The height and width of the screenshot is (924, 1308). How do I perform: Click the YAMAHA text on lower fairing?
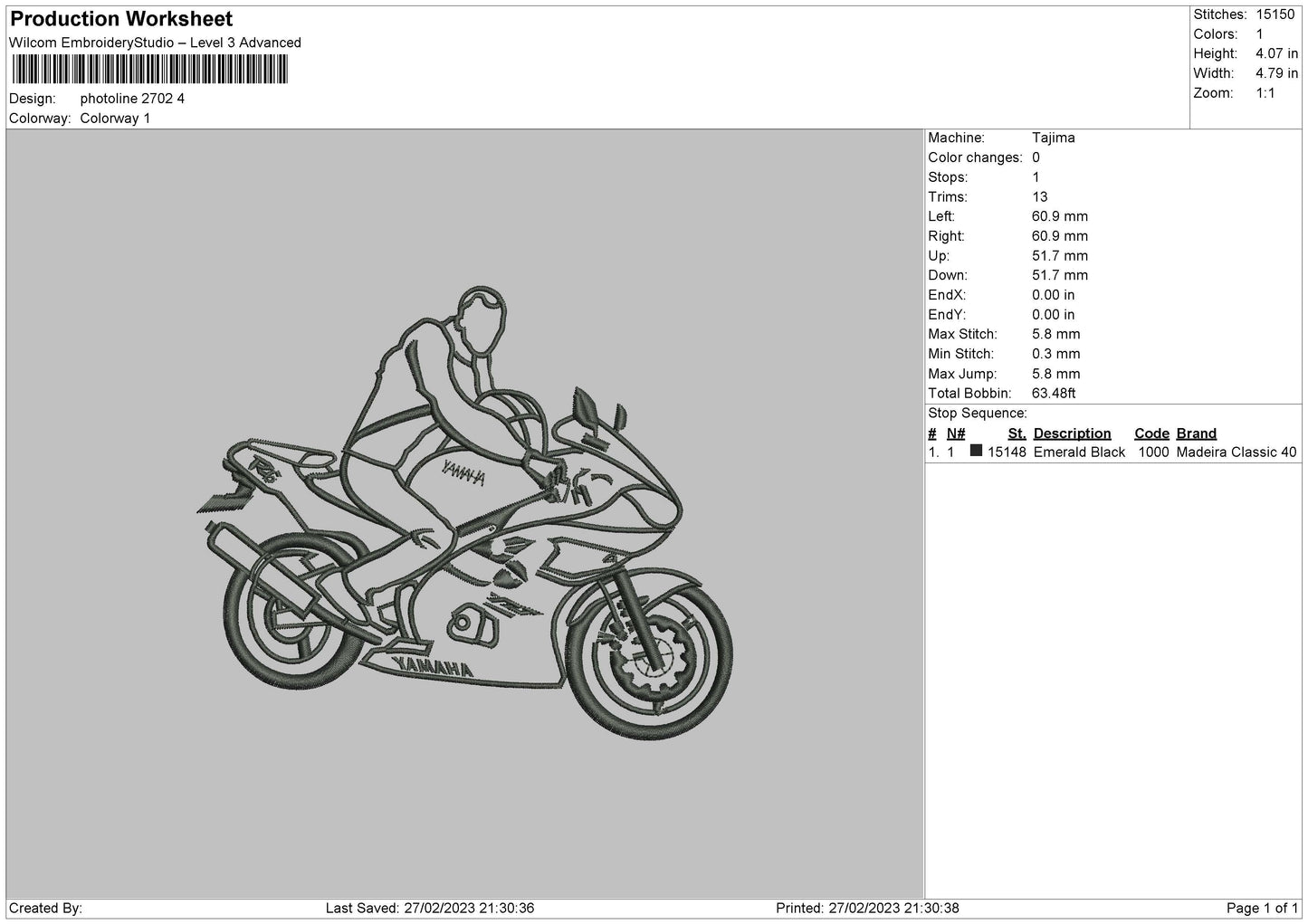[433, 669]
